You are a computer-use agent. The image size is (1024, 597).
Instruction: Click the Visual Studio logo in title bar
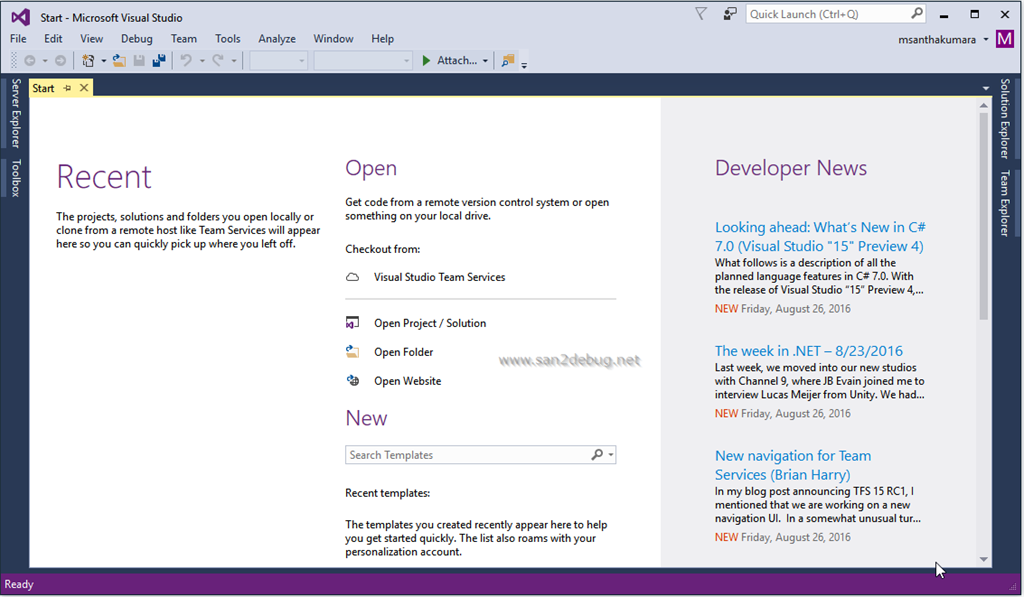click(x=21, y=17)
